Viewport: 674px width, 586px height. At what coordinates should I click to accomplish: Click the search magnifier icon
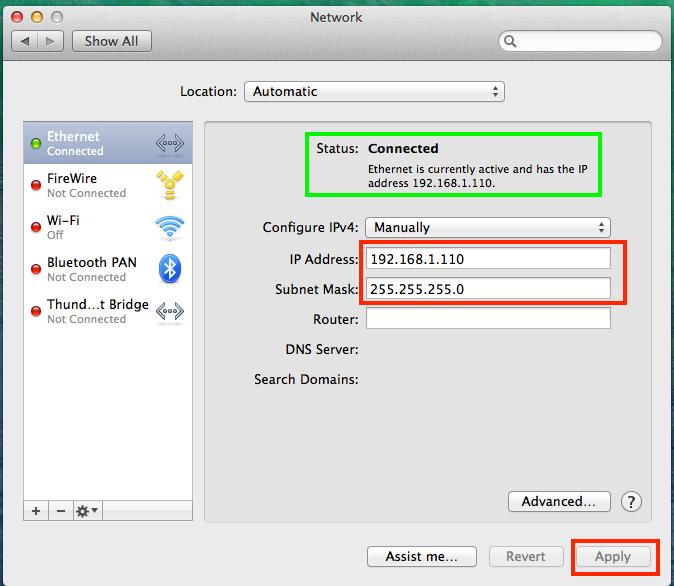(x=510, y=41)
